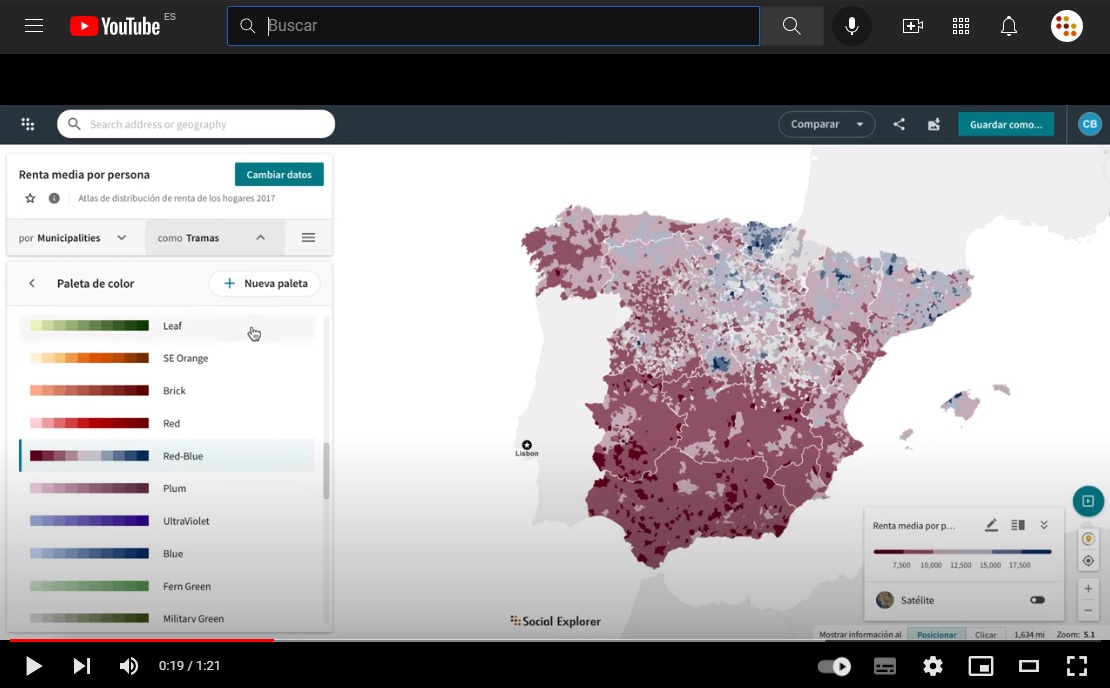Screen dimensions: 1110x688
Task: Click the Nueva paleta button
Action: coord(265,283)
